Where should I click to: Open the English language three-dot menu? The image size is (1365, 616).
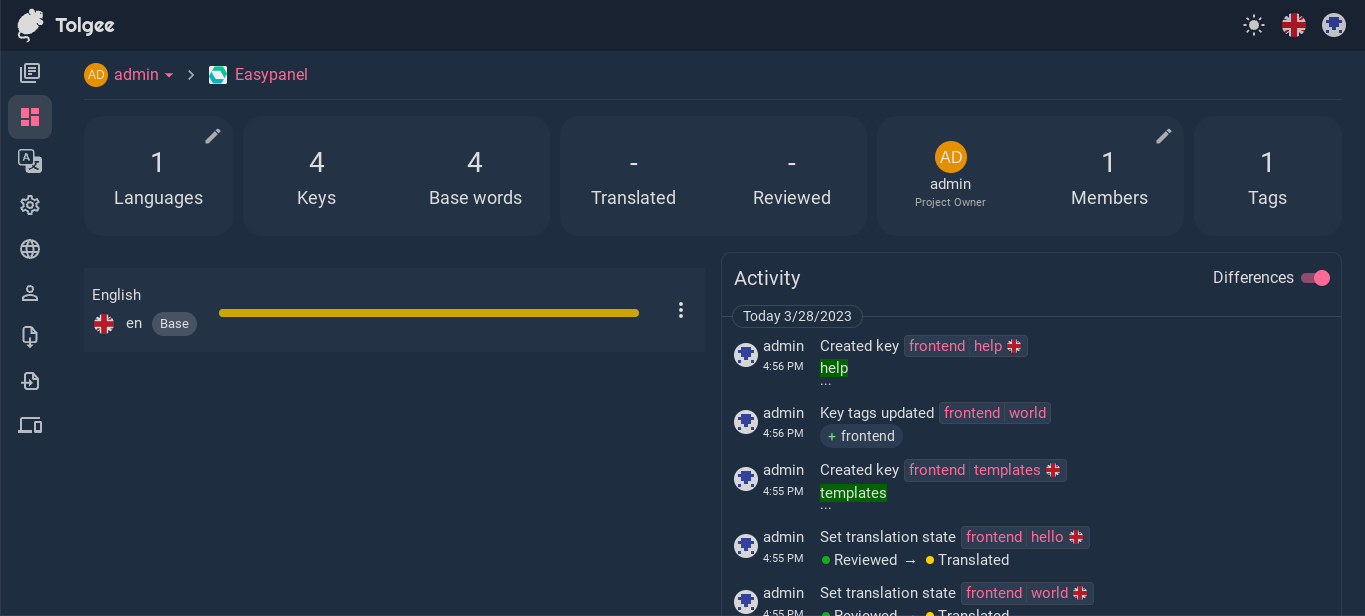tap(681, 310)
